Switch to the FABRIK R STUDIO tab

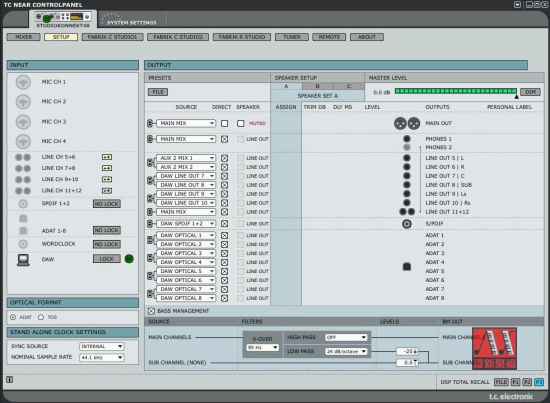tap(242, 37)
